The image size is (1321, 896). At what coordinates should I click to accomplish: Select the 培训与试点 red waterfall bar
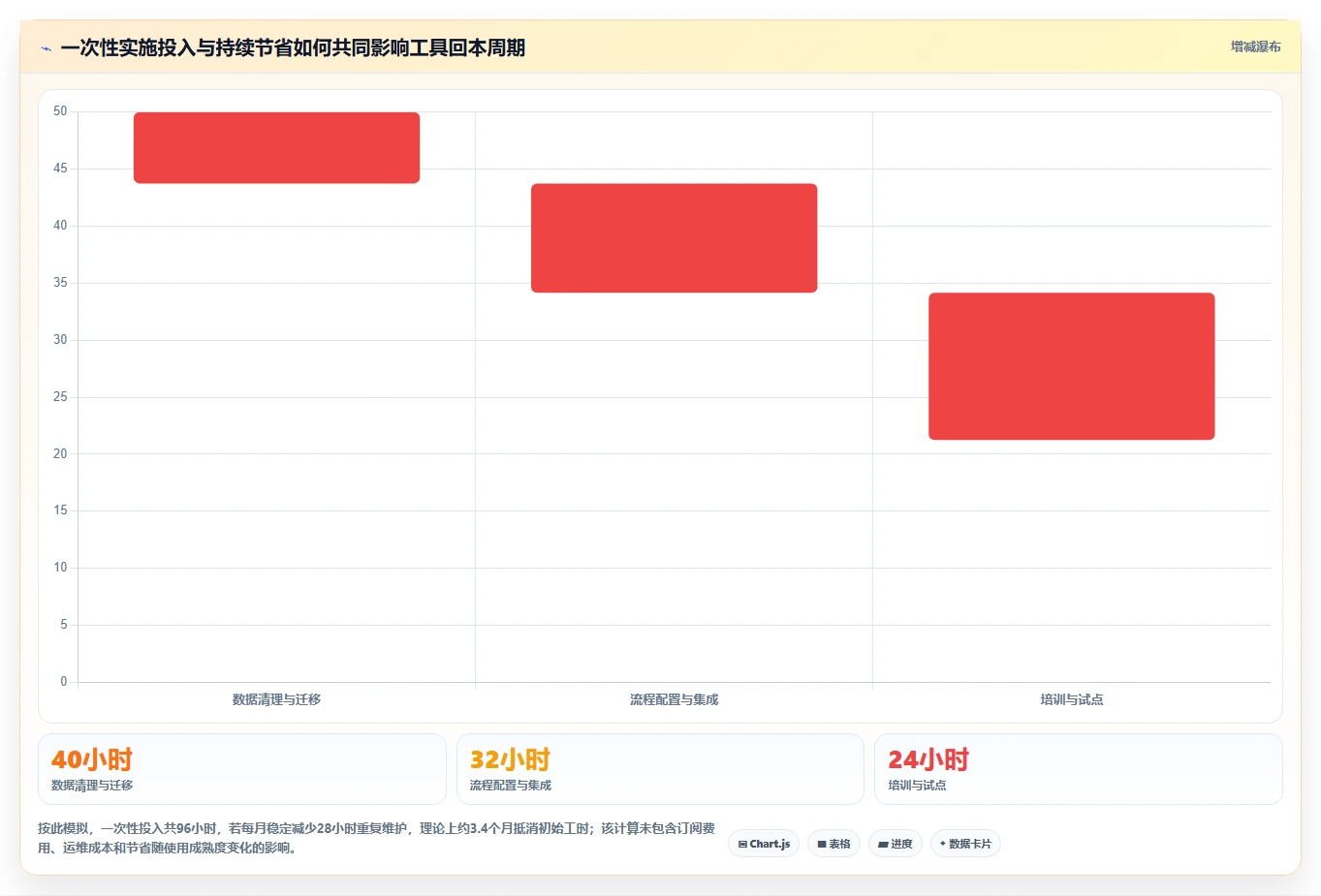(x=1071, y=366)
